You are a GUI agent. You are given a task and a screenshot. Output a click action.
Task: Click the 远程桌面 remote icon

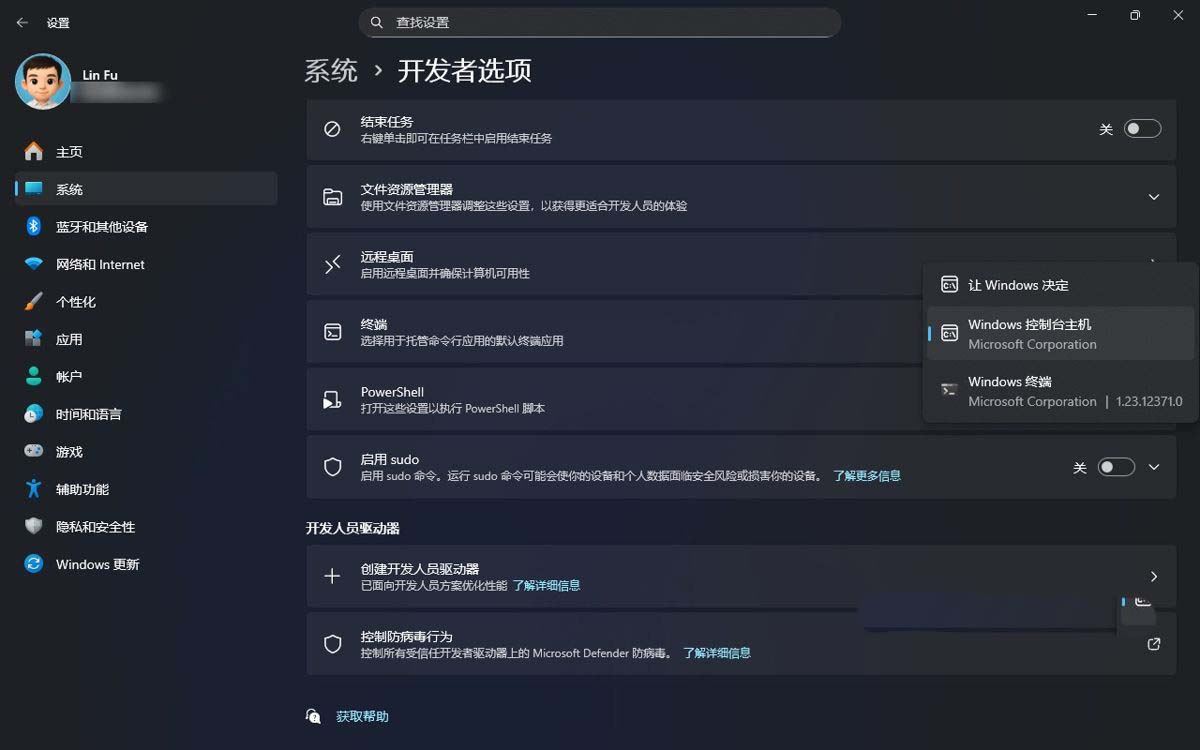[333, 264]
